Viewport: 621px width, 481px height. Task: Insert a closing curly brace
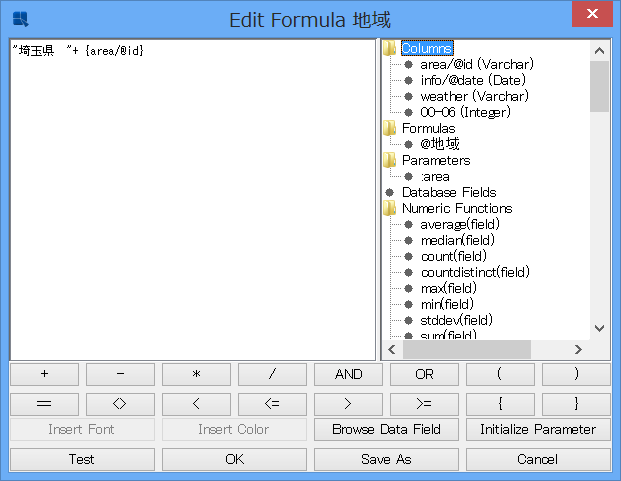[x=576, y=404]
